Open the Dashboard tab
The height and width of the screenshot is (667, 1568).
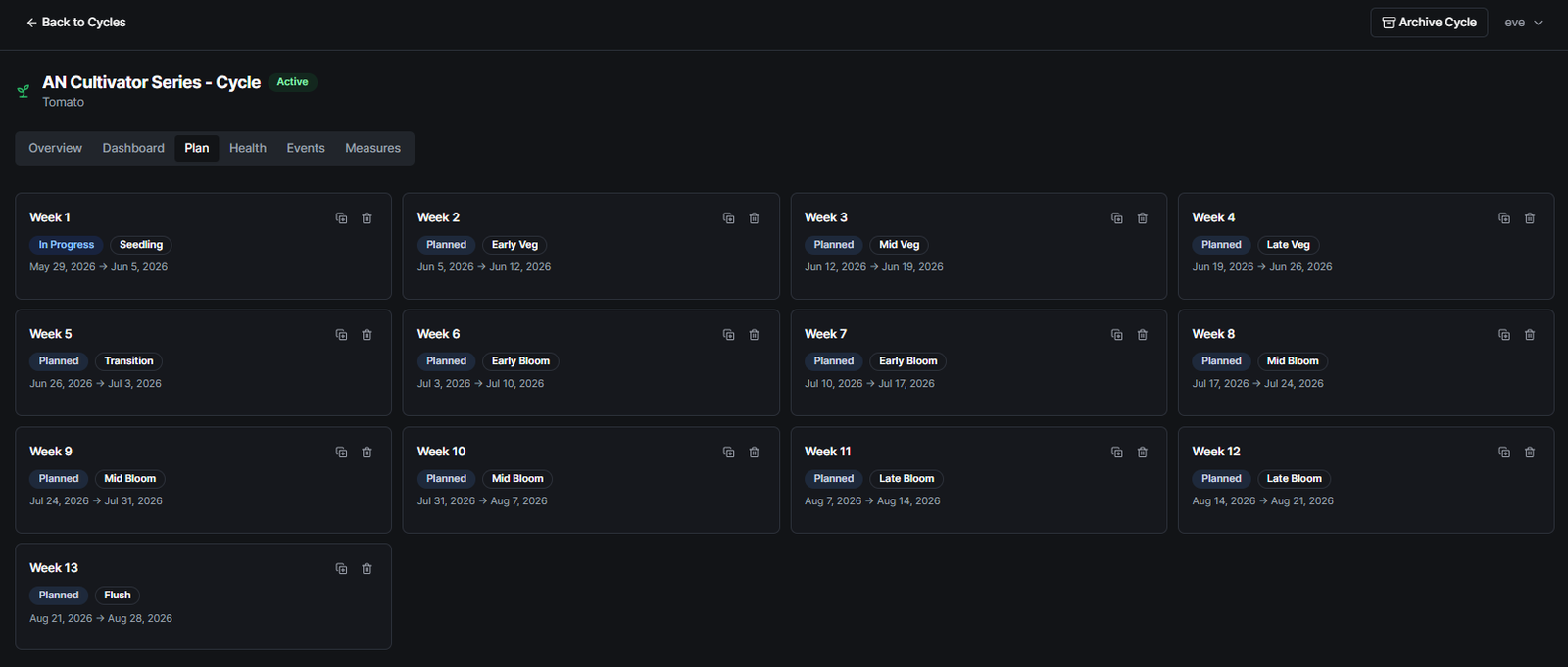pyautogui.click(x=133, y=148)
